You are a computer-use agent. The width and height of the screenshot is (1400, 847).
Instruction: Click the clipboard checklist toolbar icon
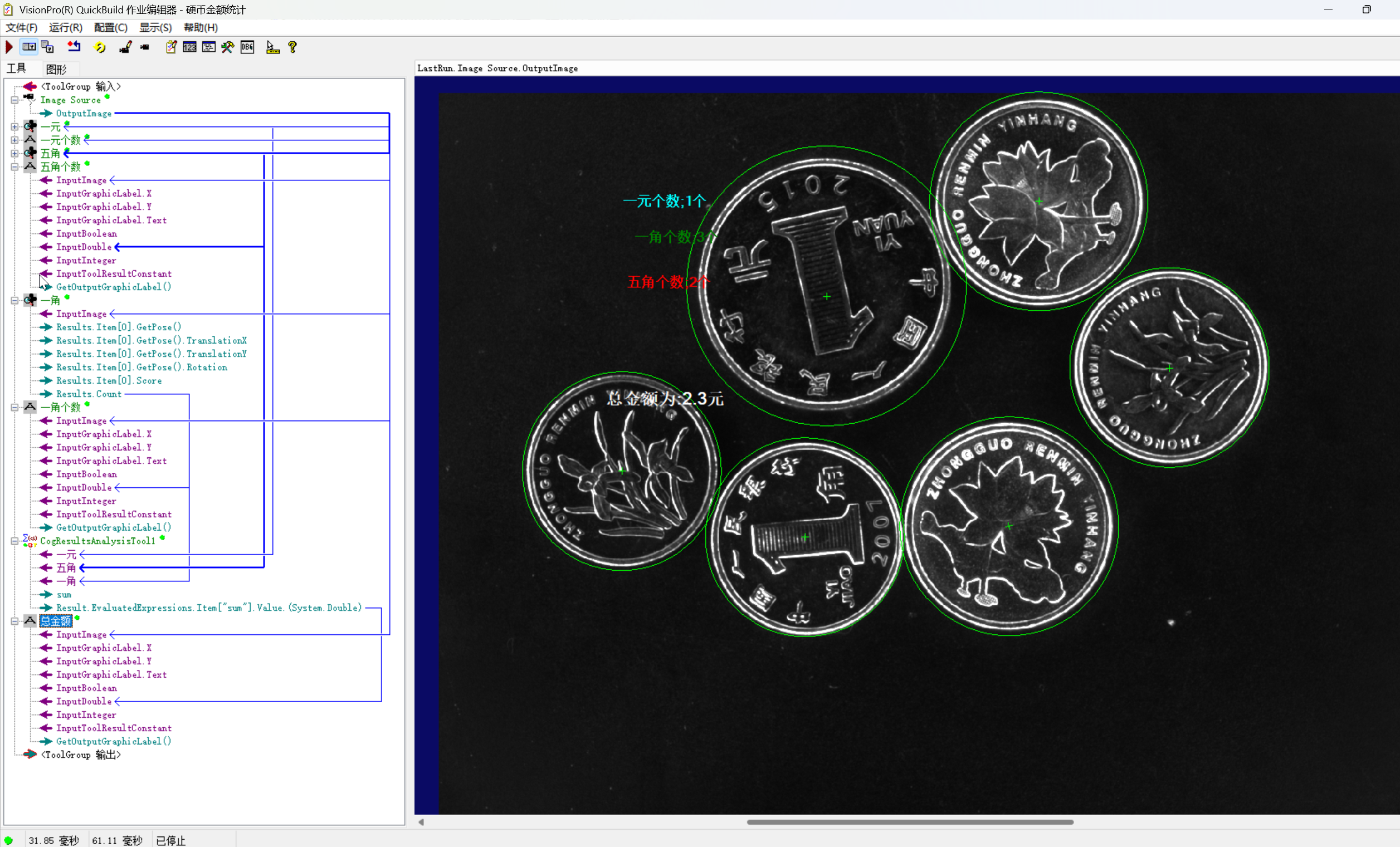point(171,47)
